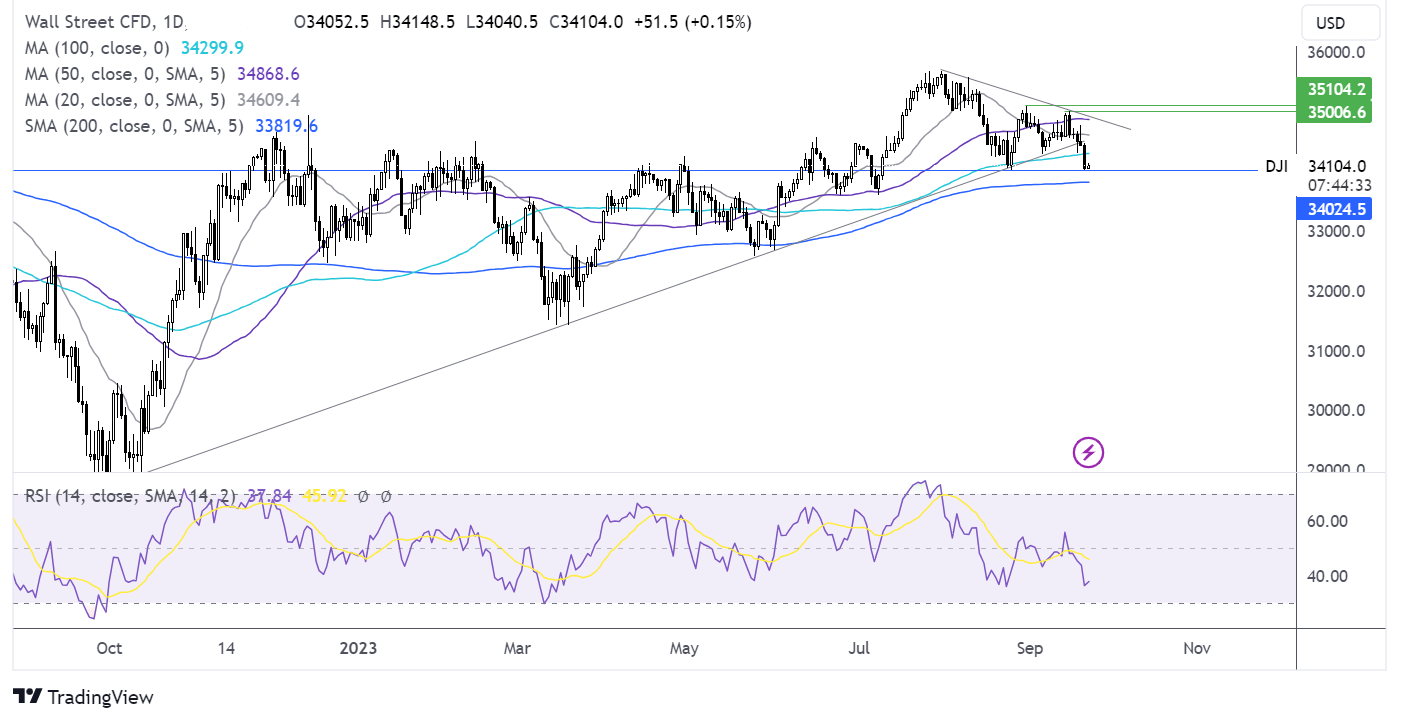Click the 34868.6 MA 50 value
The width and height of the screenshot is (1401, 723).
click(x=268, y=73)
